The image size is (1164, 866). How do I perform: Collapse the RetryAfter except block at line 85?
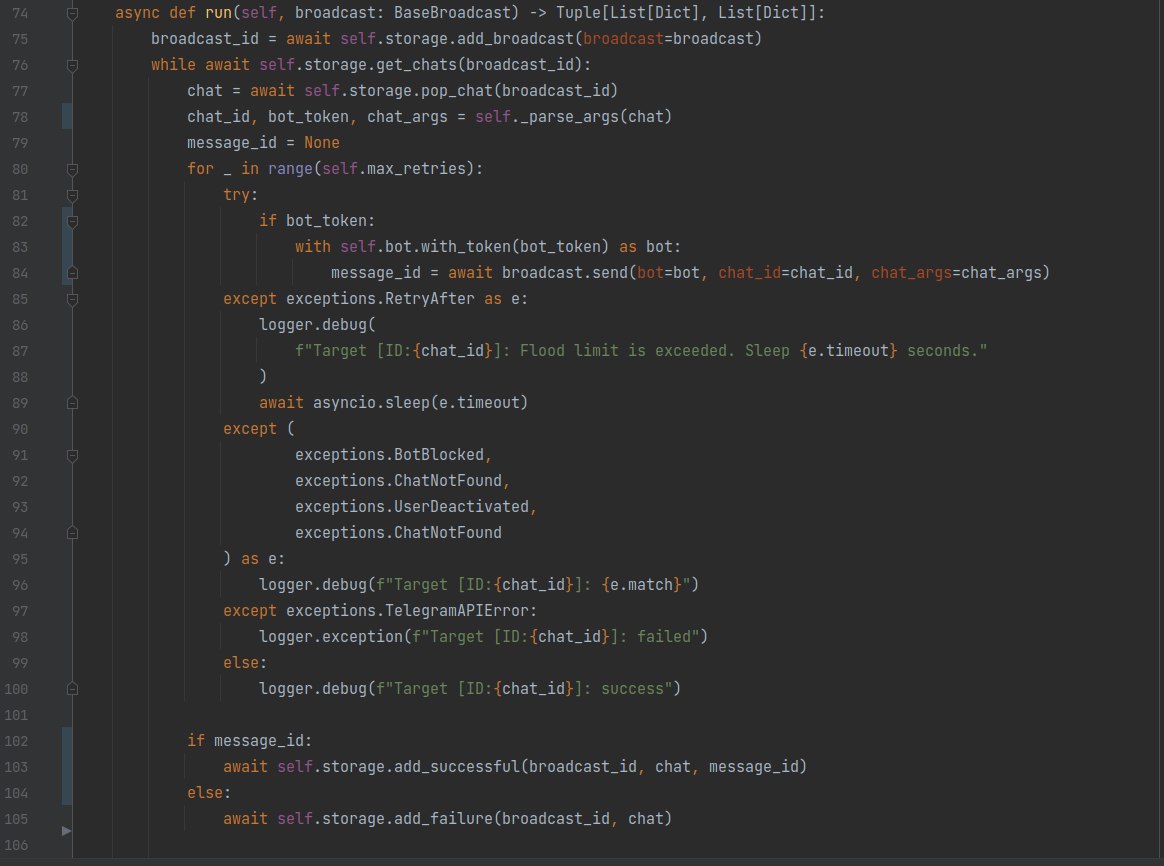(x=72, y=299)
